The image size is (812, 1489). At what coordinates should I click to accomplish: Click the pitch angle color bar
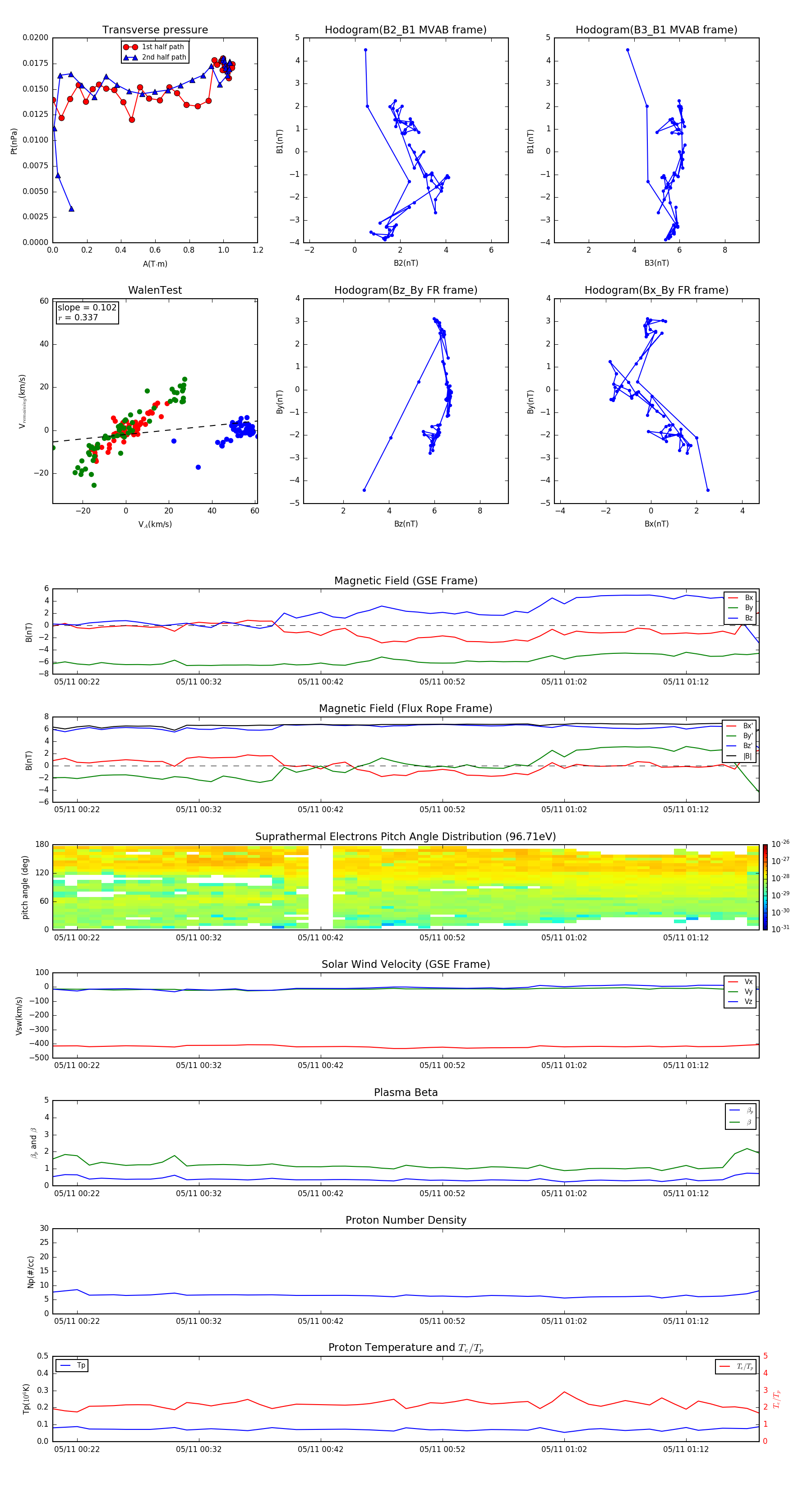point(765,887)
